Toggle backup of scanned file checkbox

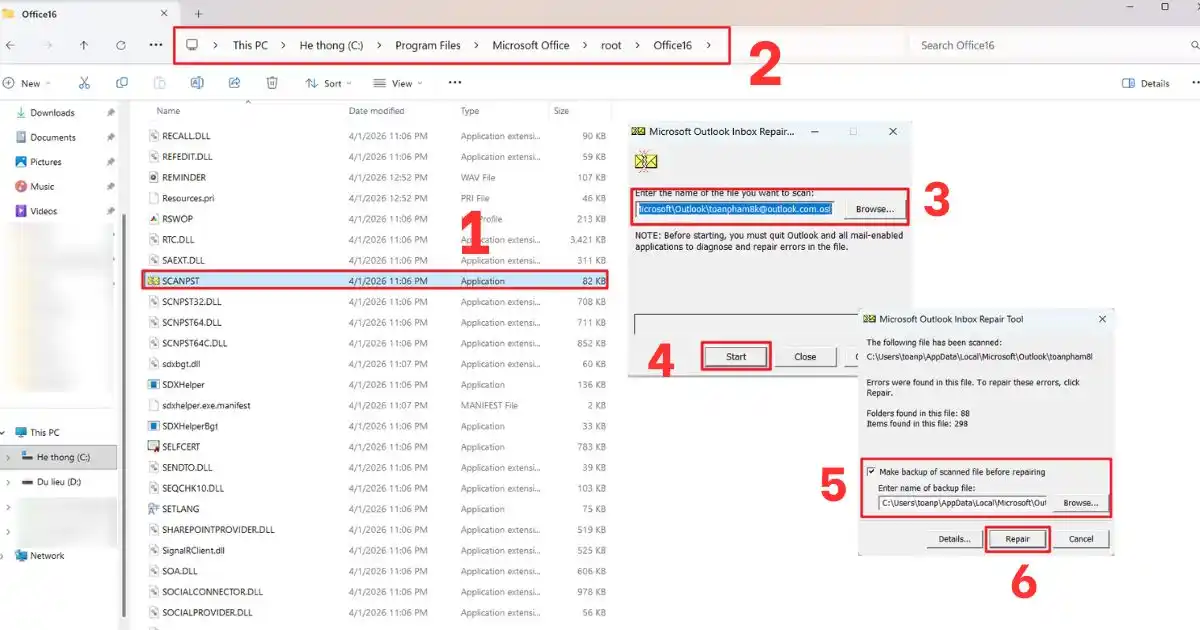click(870, 472)
